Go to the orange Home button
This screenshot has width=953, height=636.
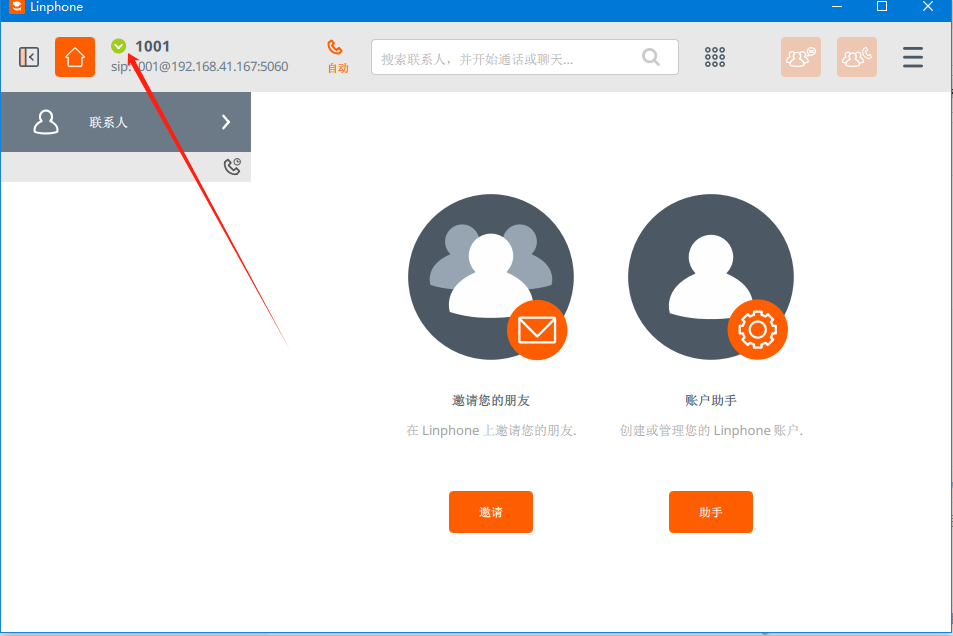(x=75, y=57)
